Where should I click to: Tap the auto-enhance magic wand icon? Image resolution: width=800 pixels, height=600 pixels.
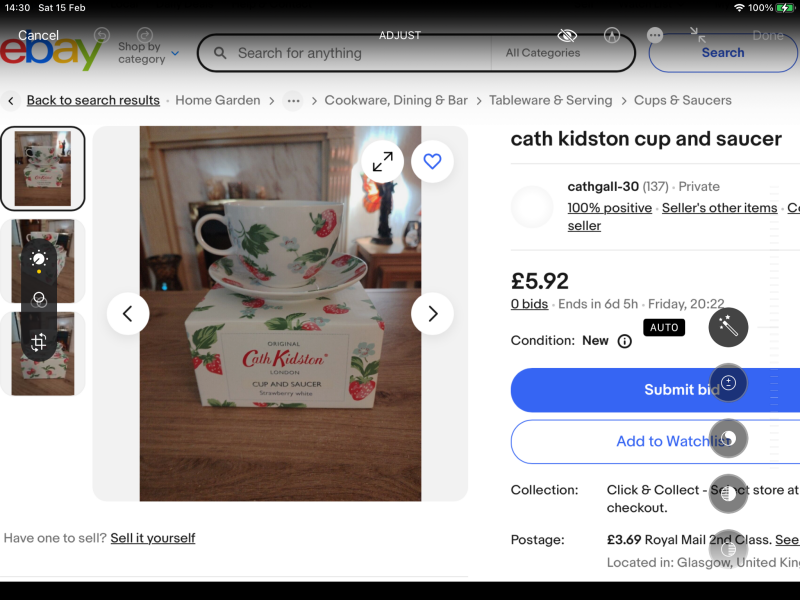coord(728,327)
